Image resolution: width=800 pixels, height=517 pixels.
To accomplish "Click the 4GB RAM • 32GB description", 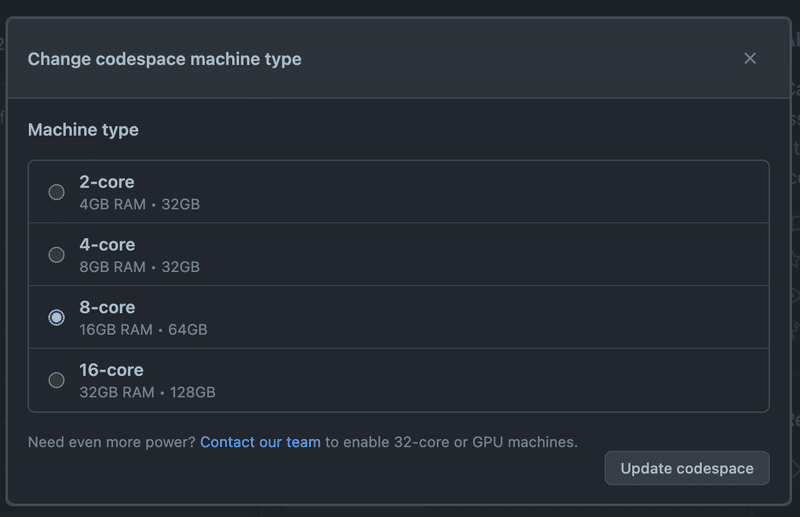I will click(x=139, y=204).
